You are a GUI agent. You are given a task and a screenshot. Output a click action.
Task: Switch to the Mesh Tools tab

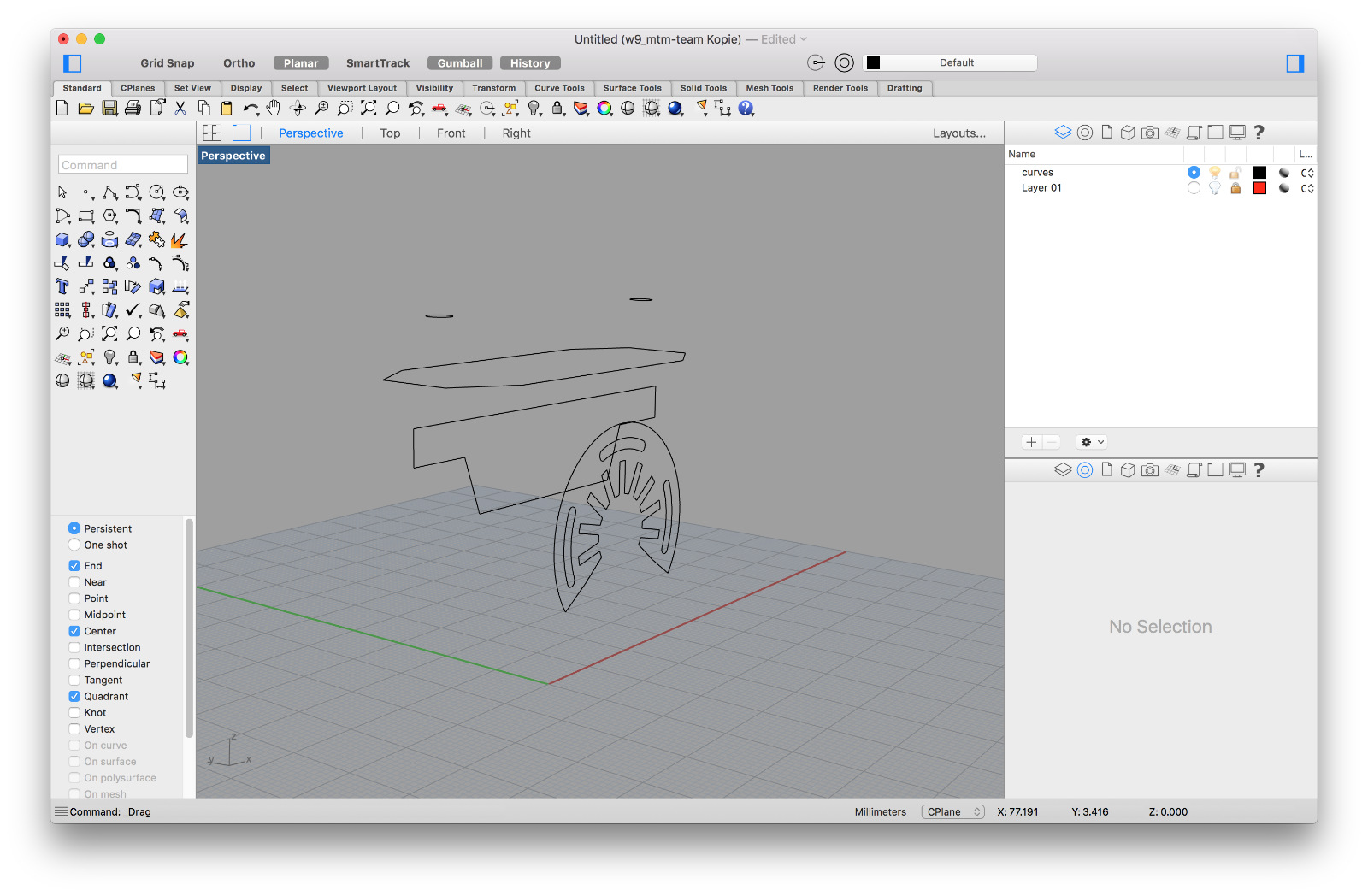[x=769, y=88]
